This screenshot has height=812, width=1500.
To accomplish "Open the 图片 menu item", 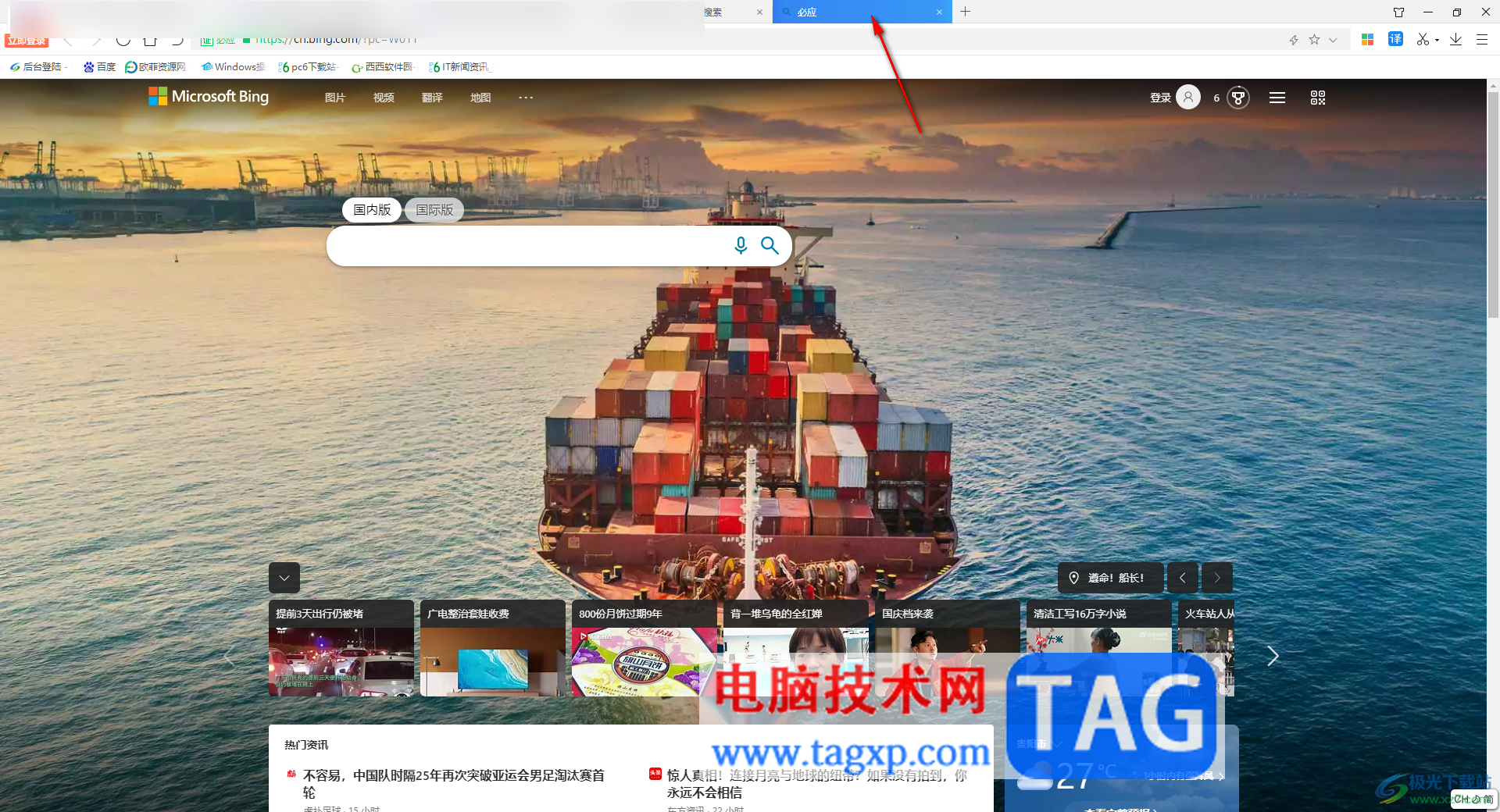I will pos(335,98).
